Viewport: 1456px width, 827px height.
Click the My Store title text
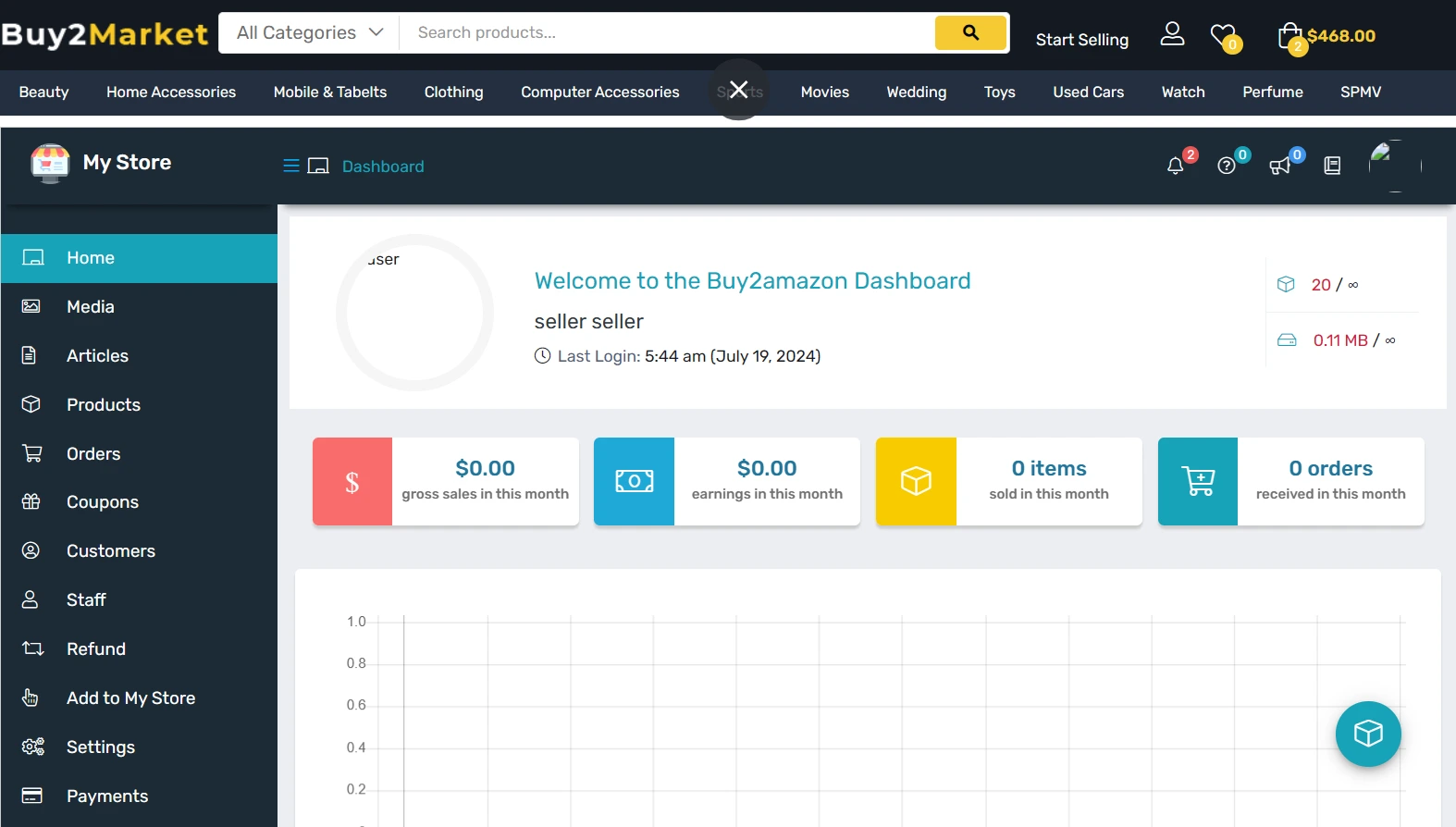[x=127, y=163]
